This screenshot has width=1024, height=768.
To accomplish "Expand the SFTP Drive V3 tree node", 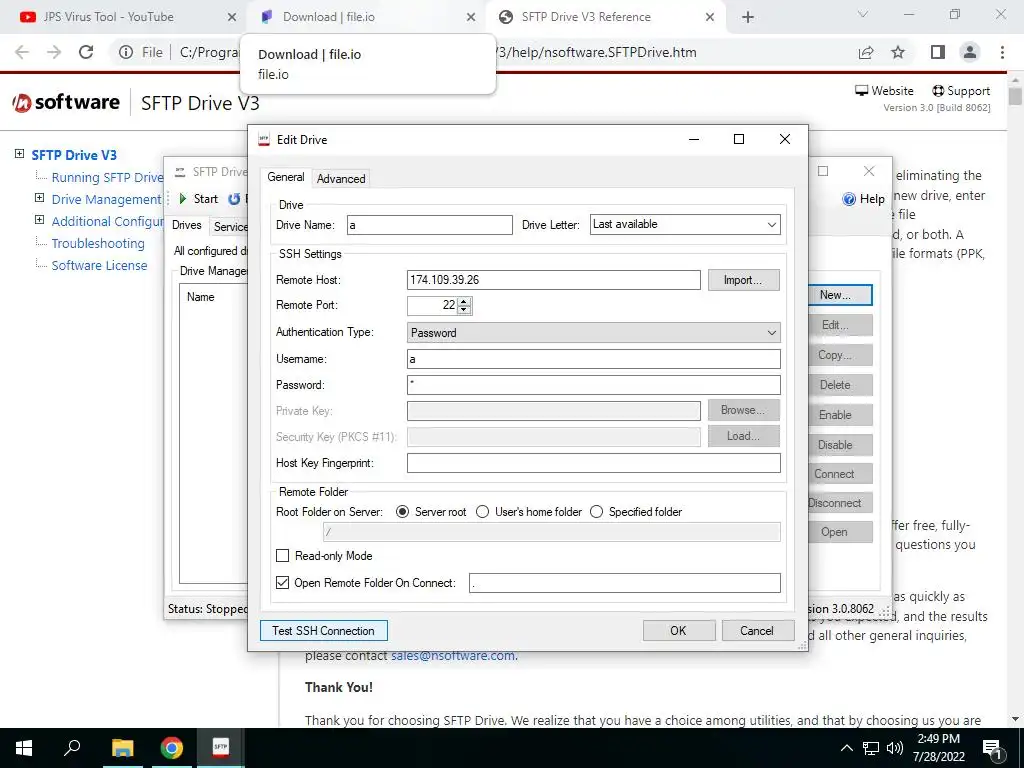I will (20, 154).
